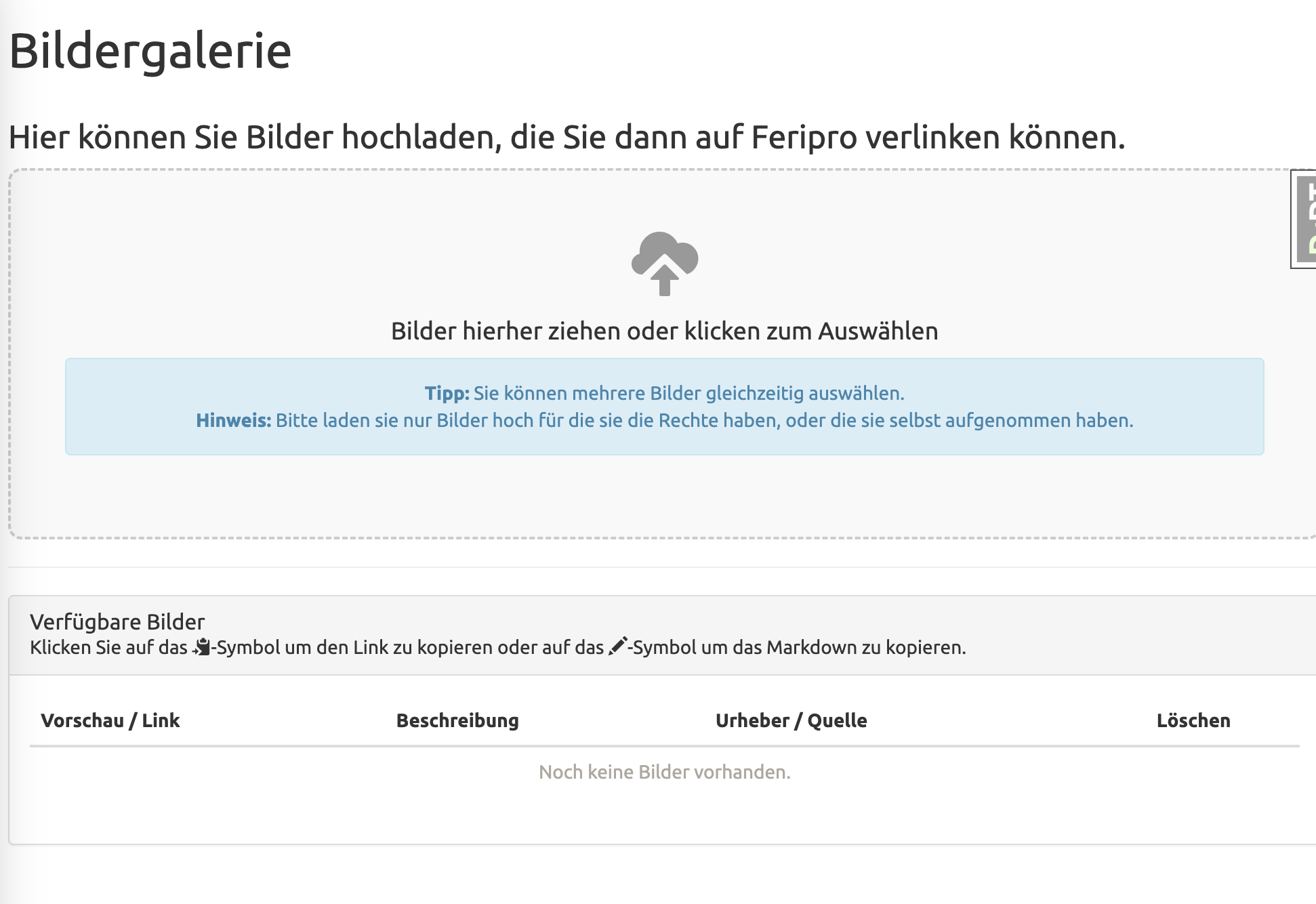This screenshot has width=1316, height=904.
Task: Click 'Noch keine Bilder vorhanden.' placeholder row
Action: [x=664, y=772]
